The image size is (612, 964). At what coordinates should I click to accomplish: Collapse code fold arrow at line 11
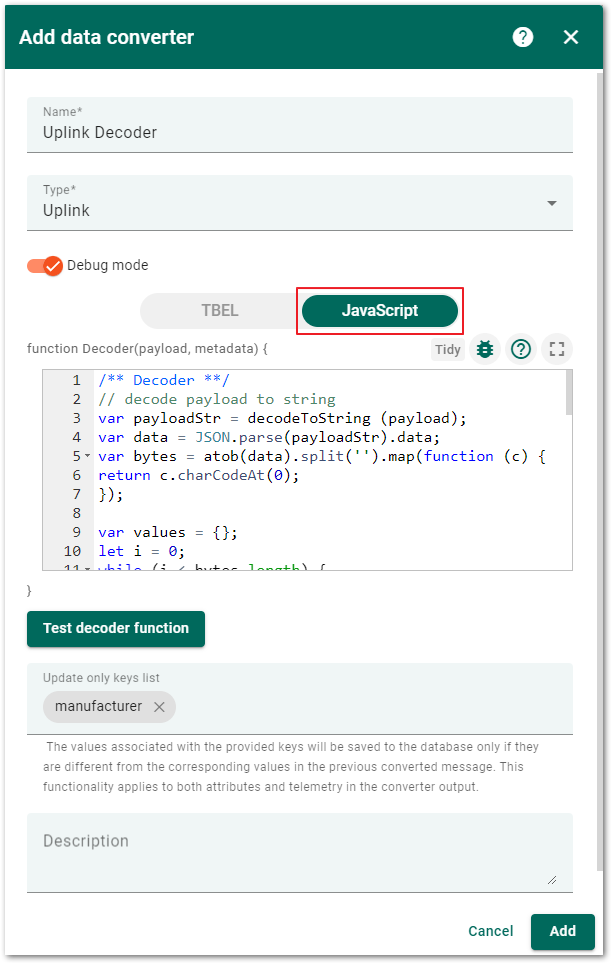pyautogui.click(x=87, y=567)
